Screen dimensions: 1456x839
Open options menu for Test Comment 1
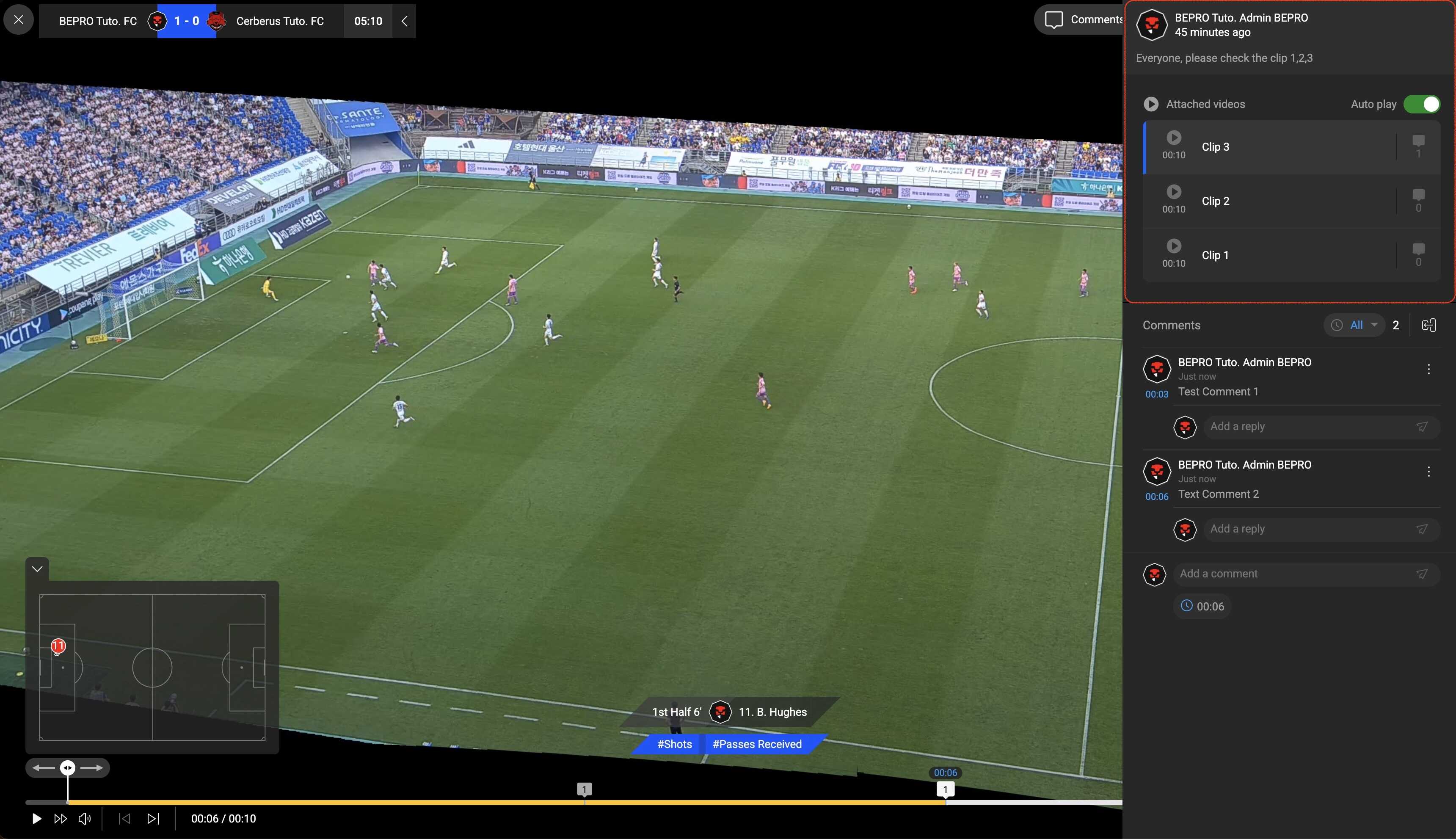[1428, 370]
